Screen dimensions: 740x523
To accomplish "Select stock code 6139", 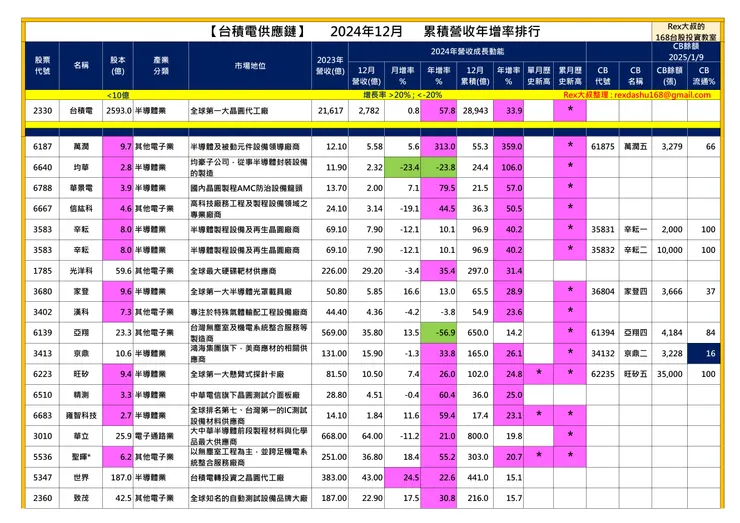I will pos(42,332).
